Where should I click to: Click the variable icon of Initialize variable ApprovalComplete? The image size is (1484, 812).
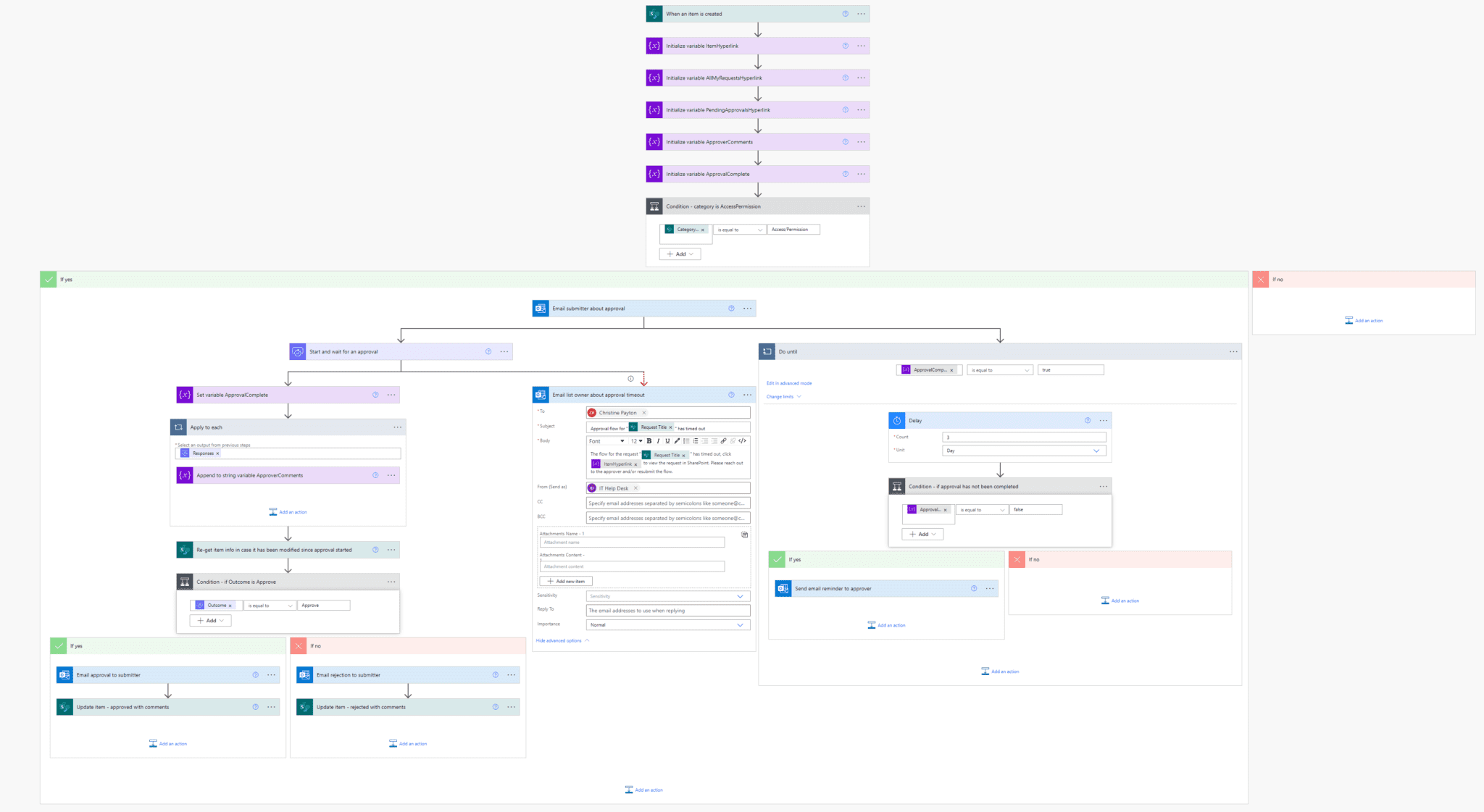pyautogui.click(x=654, y=174)
